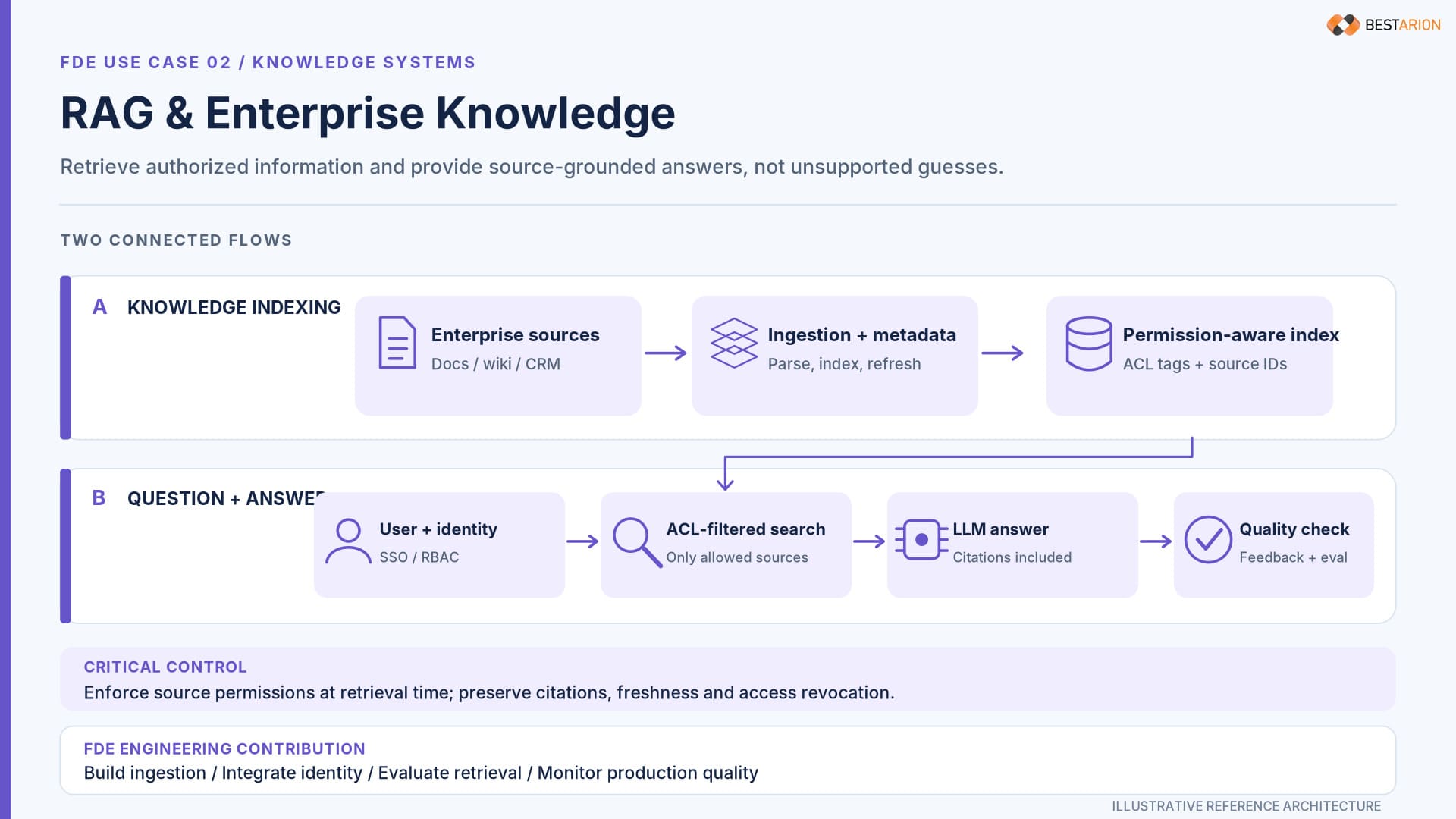Click the "CRITICAL CONTROL" heading
1456x819 pixels.
tap(165, 667)
